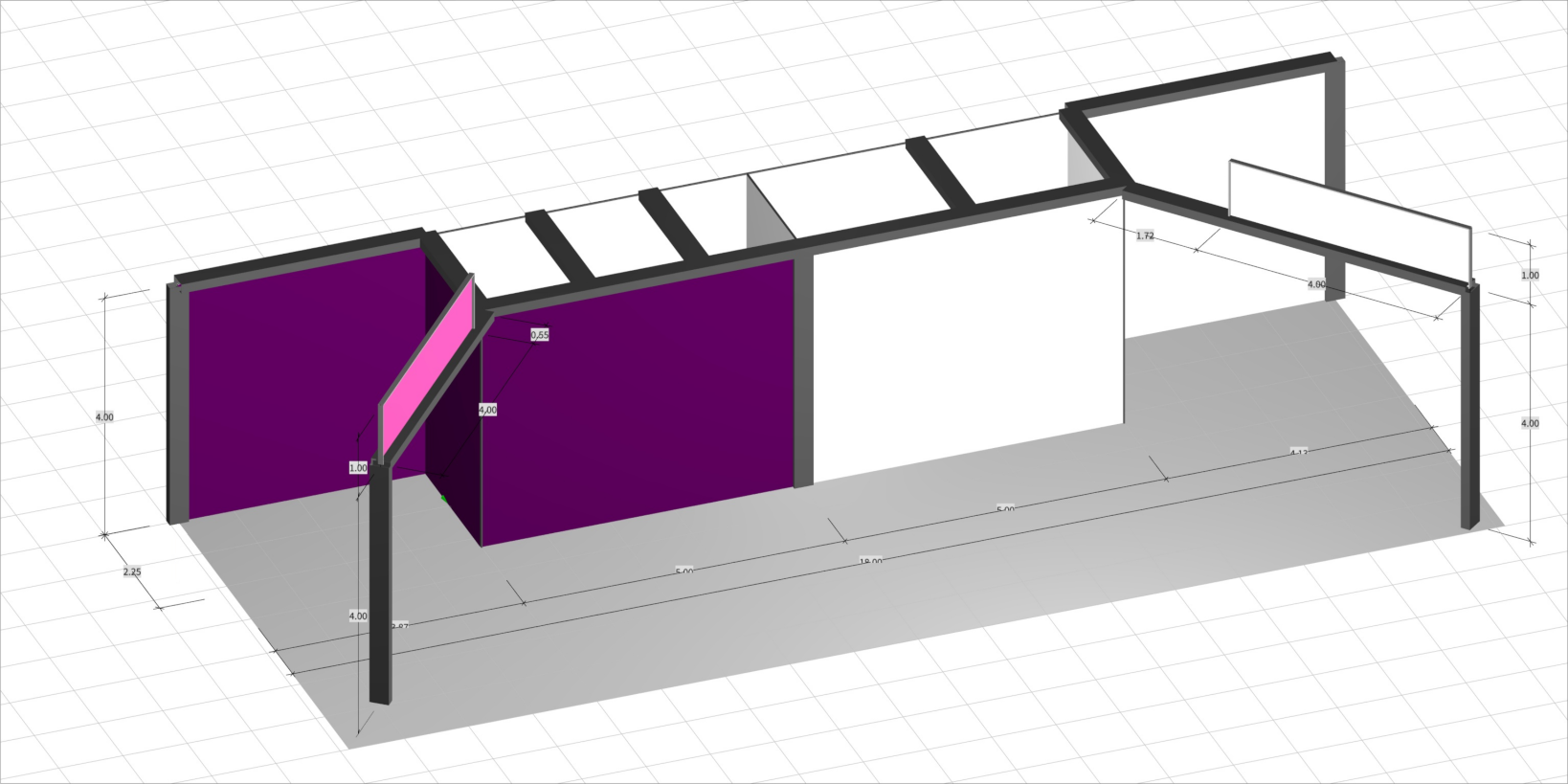
Task: Select the 4.00 dimension label above the fascia beam
Action: (x=1316, y=284)
